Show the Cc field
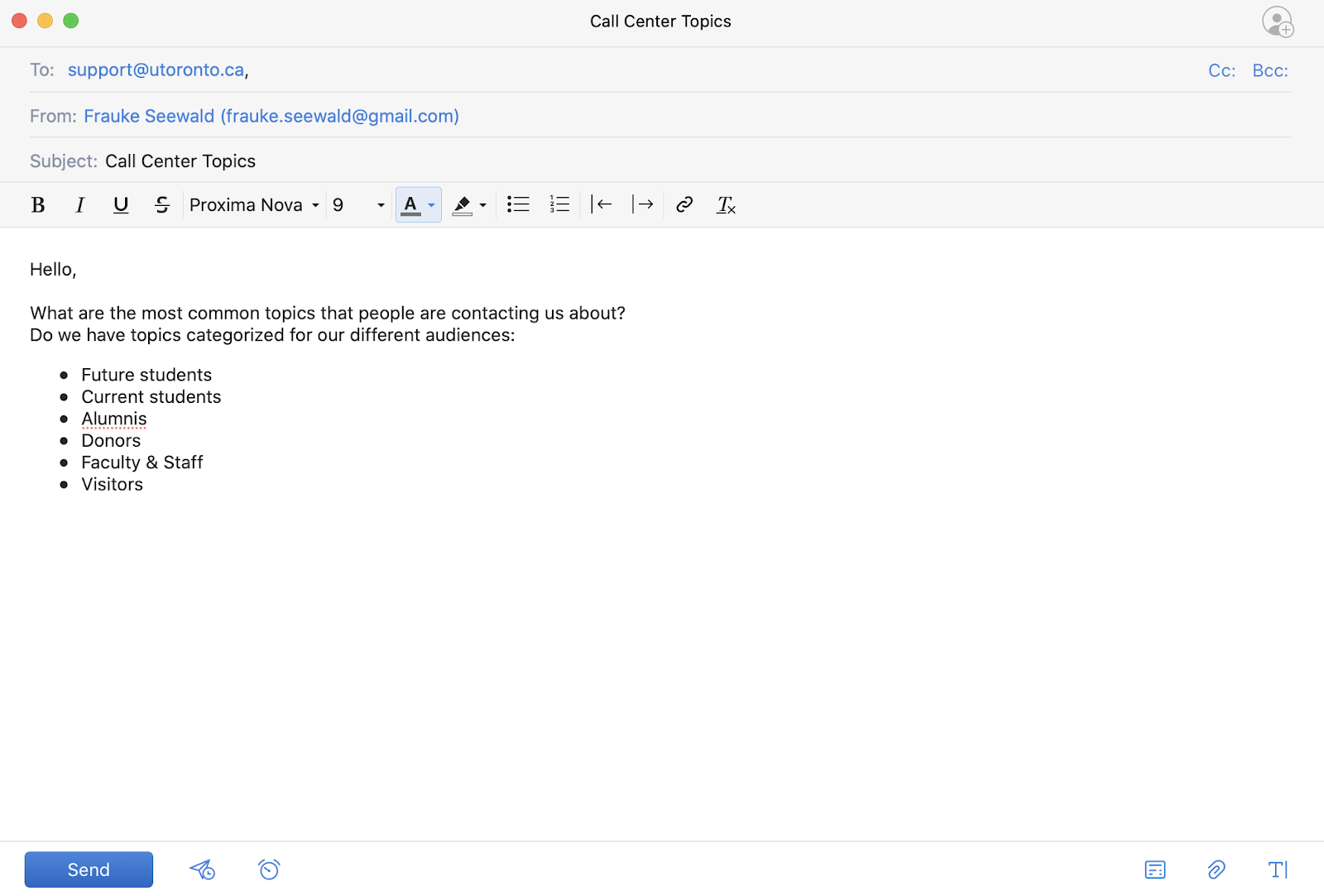 (1221, 71)
